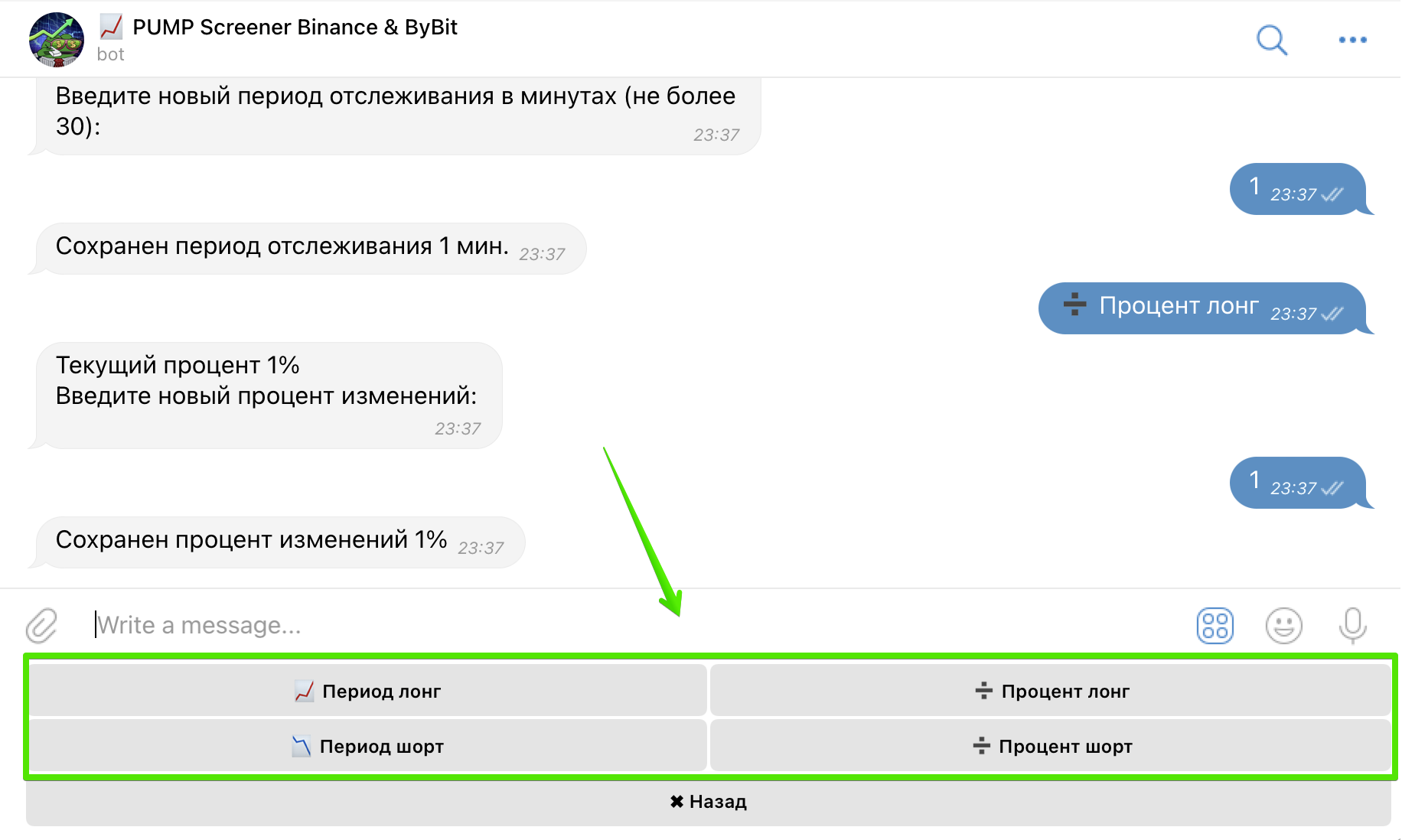Click the paperclip attach file icon
This screenshot has width=1402, height=840.
tap(42, 626)
